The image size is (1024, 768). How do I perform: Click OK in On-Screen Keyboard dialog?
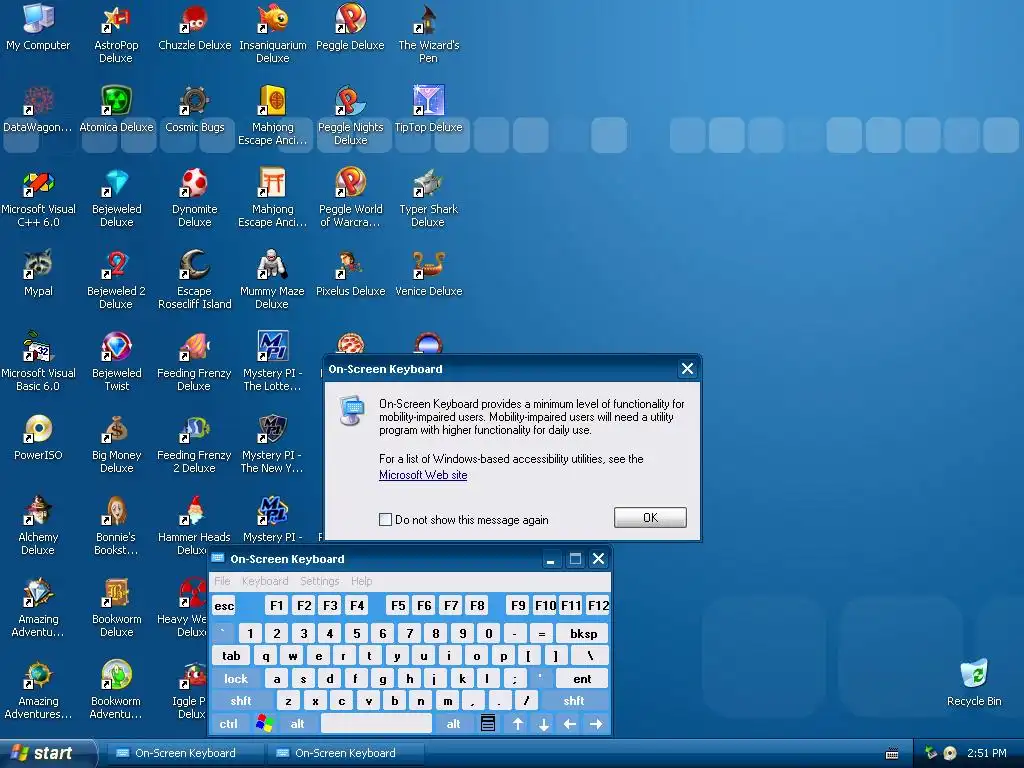[650, 517]
